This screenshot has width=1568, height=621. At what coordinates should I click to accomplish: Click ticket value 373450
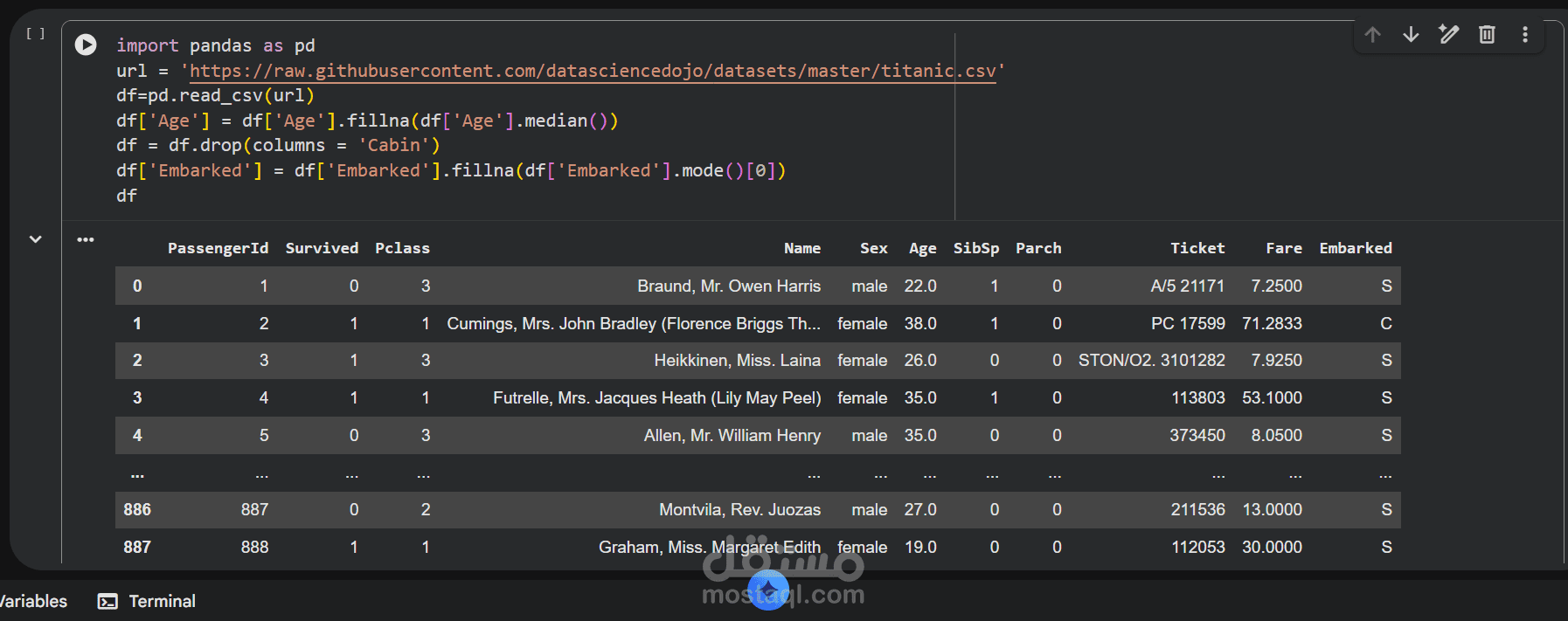(x=1197, y=435)
